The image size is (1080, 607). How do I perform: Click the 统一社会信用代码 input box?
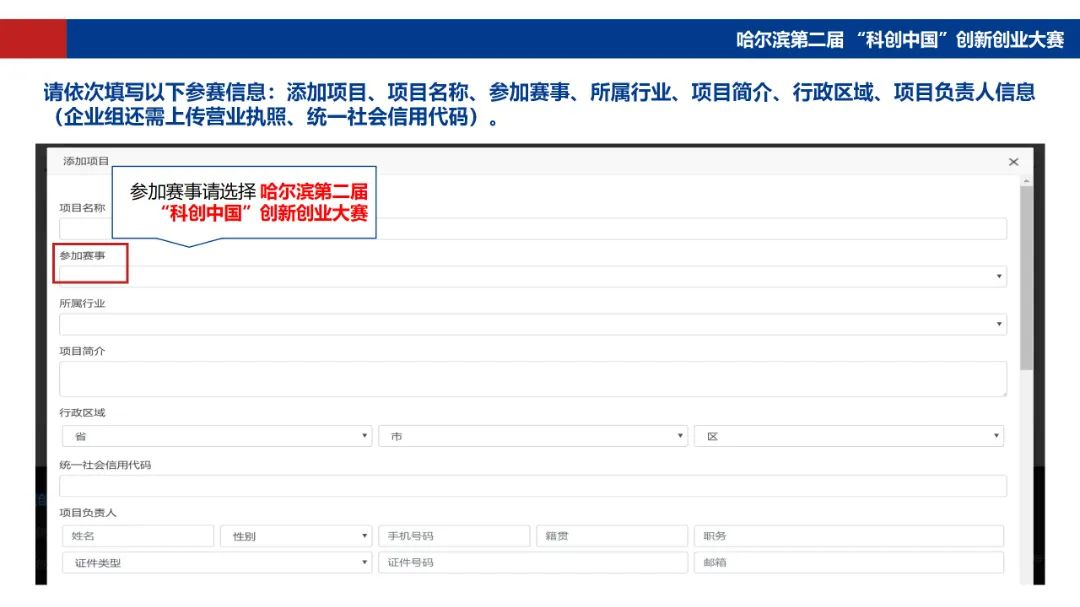coord(530,485)
